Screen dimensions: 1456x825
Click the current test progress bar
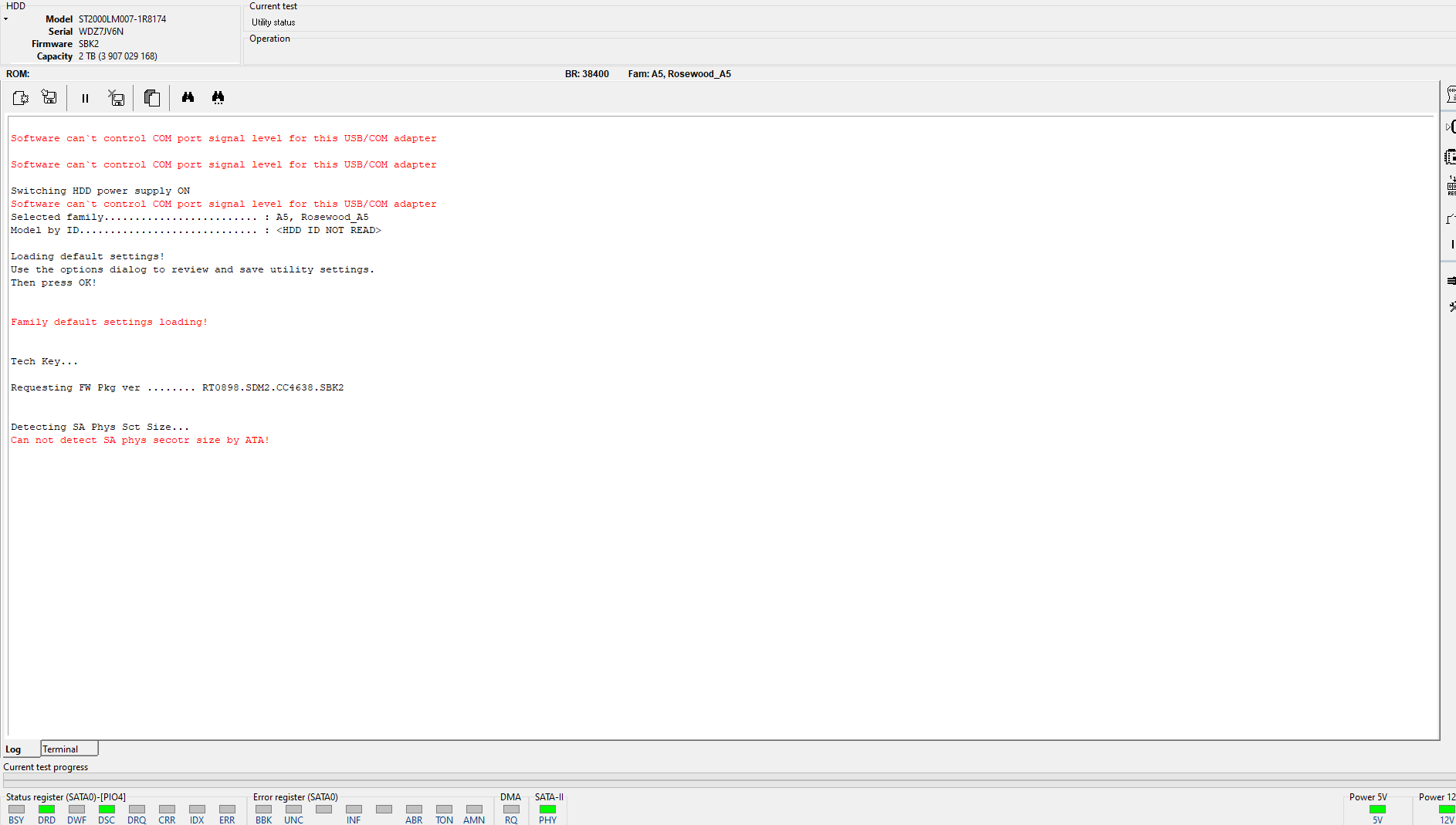pyautogui.click(x=728, y=779)
